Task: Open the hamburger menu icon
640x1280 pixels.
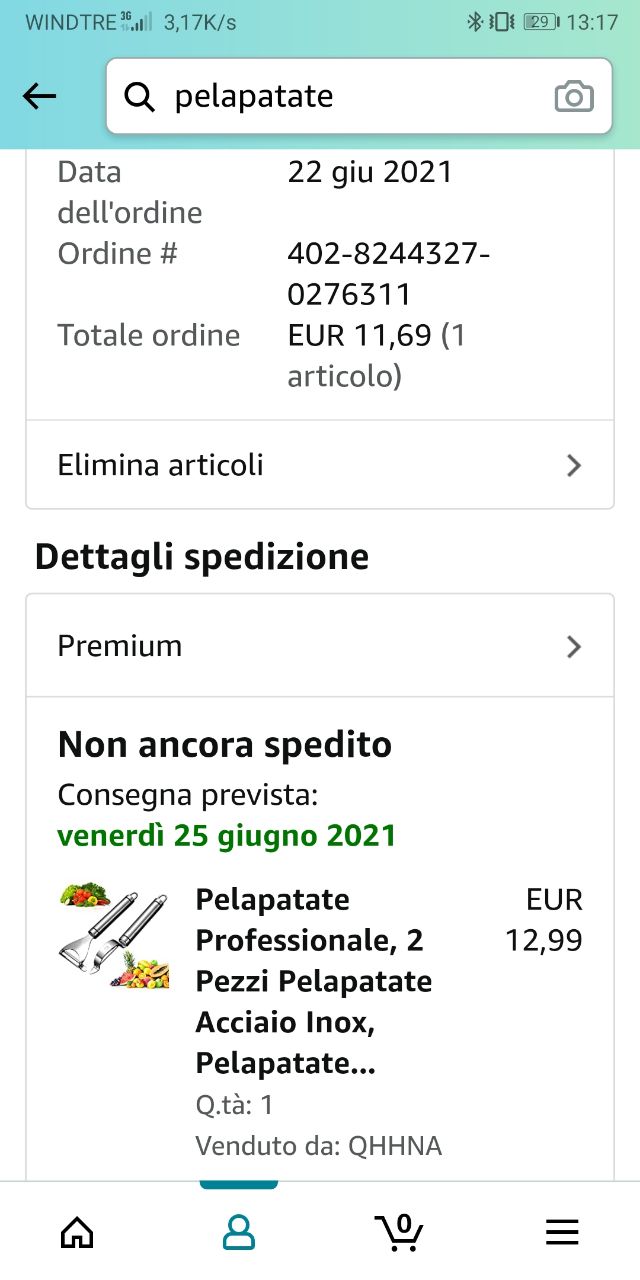Action: pyautogui.click(x=562, y=1232)
